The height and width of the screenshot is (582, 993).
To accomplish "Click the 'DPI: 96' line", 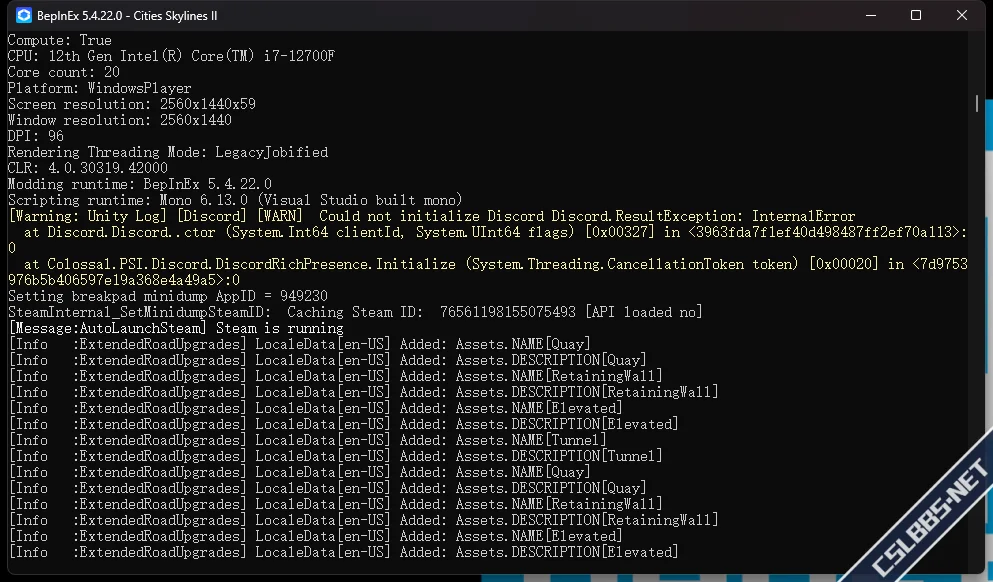I will 35,136.
